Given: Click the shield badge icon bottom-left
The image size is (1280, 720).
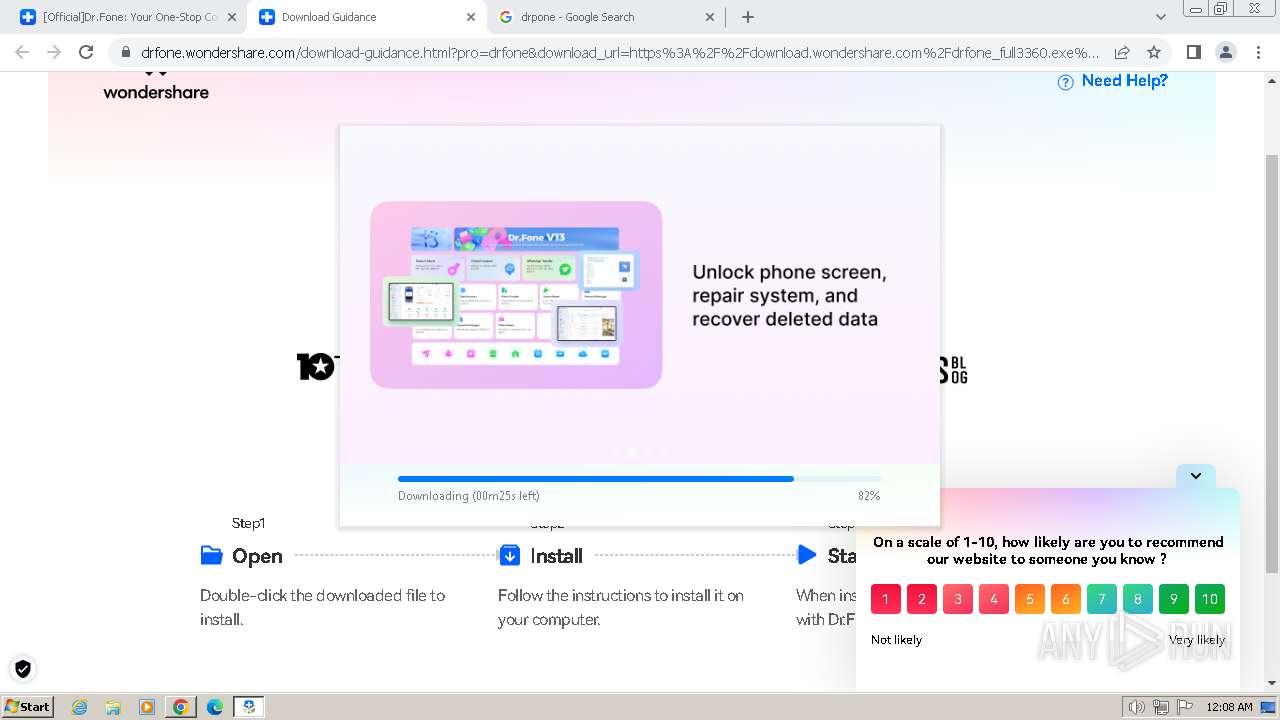Looking at the screenshot, I should 23,669.
